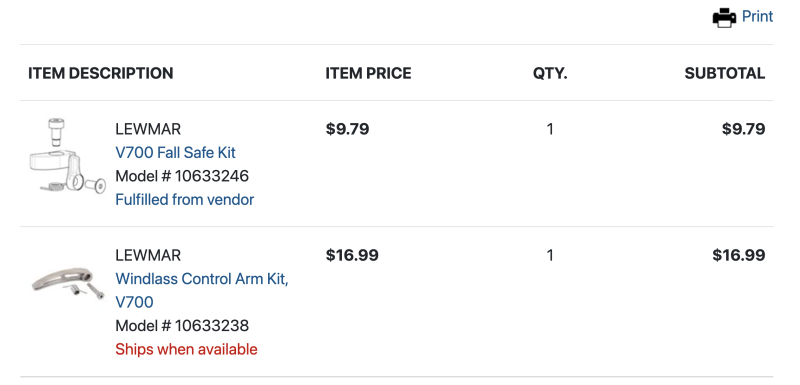Click the $16.99 item price

[x=352, y=255]
